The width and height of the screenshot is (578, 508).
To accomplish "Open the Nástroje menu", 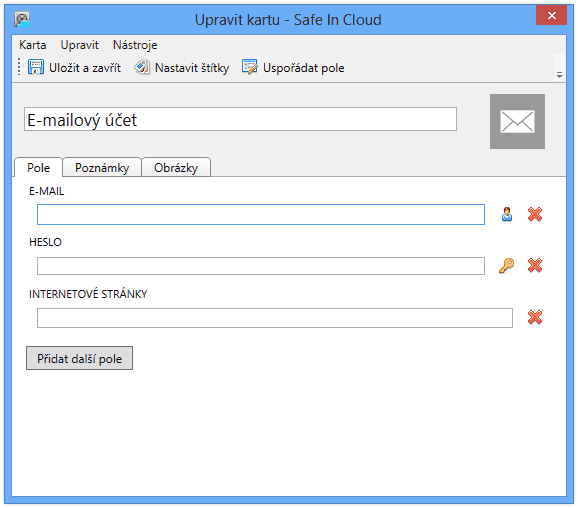I will (135, 45).
